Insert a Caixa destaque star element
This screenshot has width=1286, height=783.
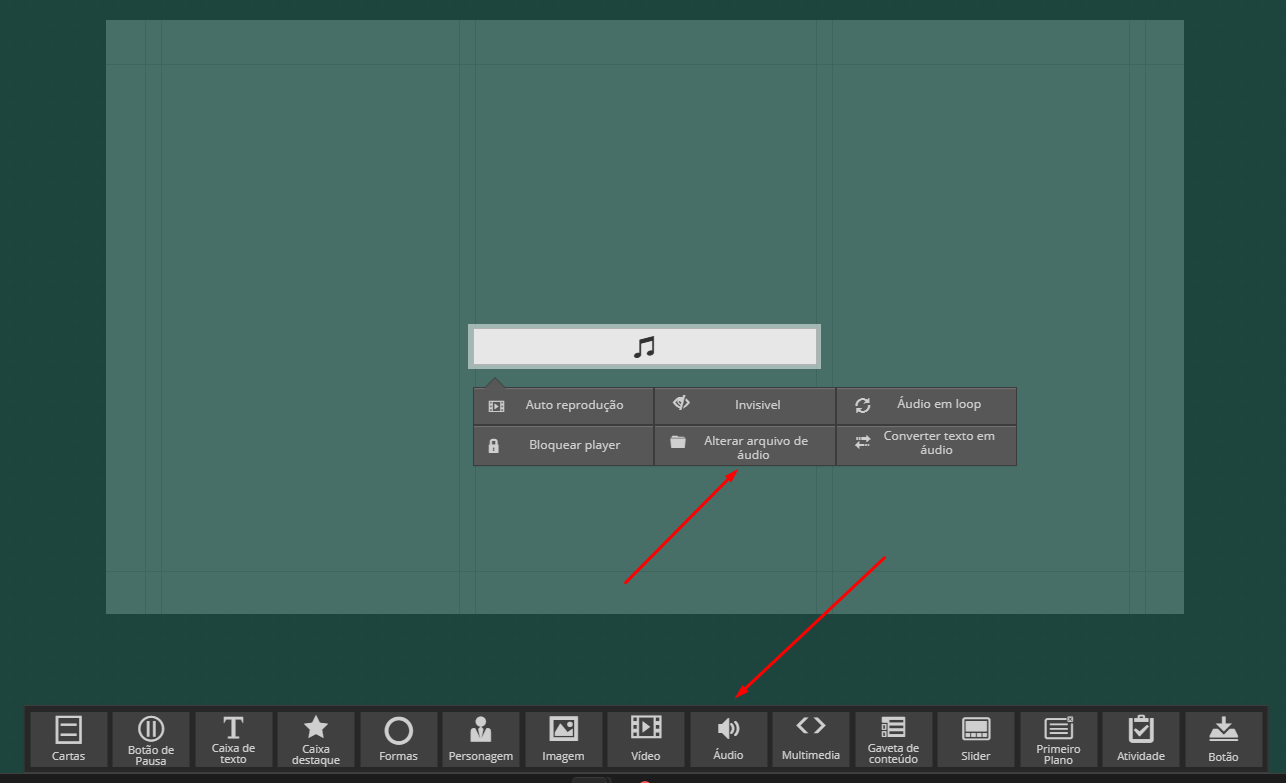coord(316,739)
